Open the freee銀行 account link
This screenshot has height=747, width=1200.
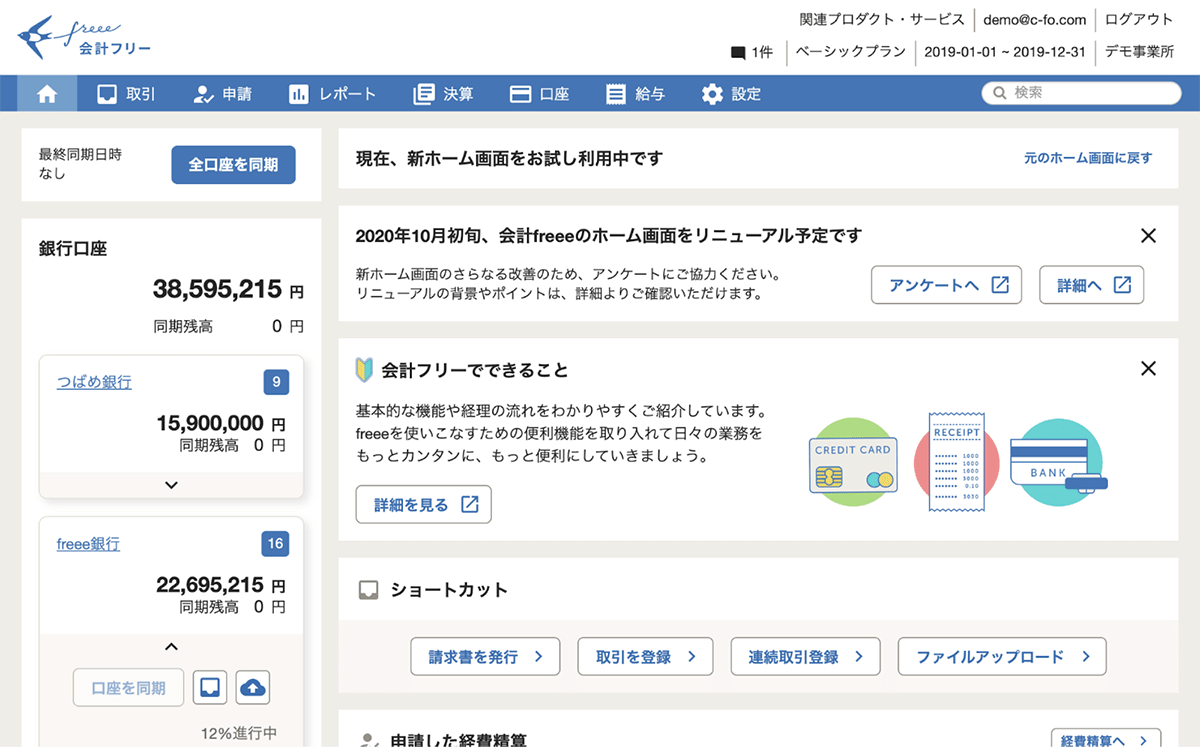click(88, 544)
